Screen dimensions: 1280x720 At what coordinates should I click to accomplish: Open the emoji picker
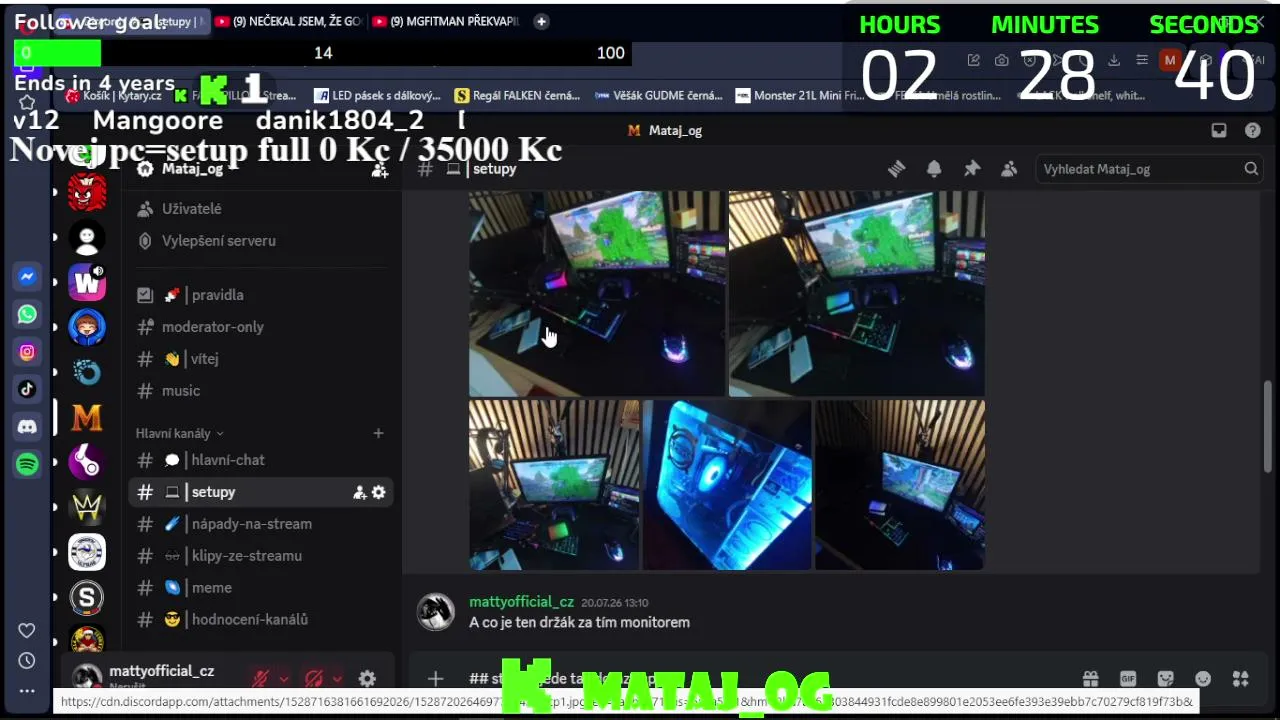coord(1203,679)
